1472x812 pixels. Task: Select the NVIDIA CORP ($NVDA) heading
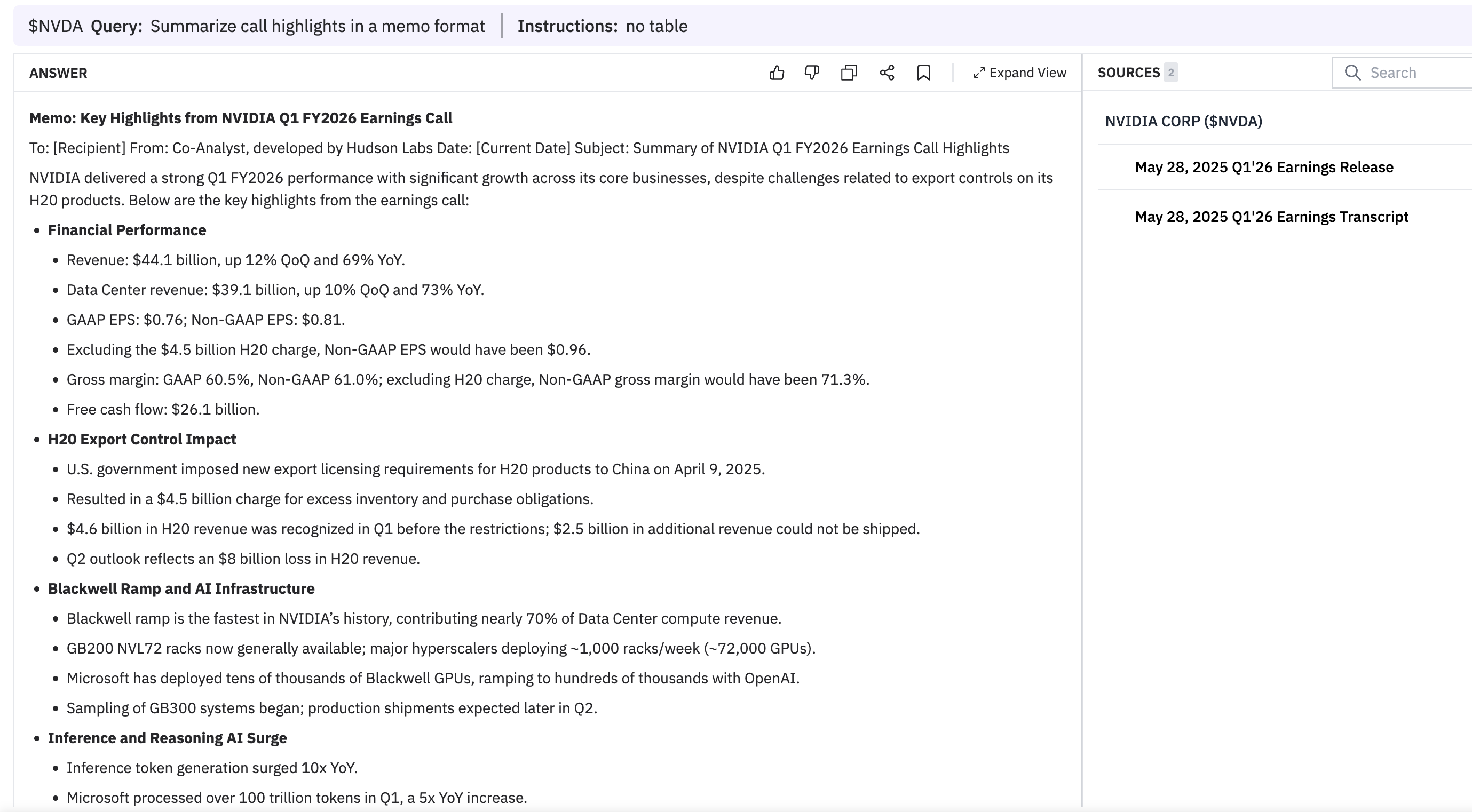[x=1183, y=121]
